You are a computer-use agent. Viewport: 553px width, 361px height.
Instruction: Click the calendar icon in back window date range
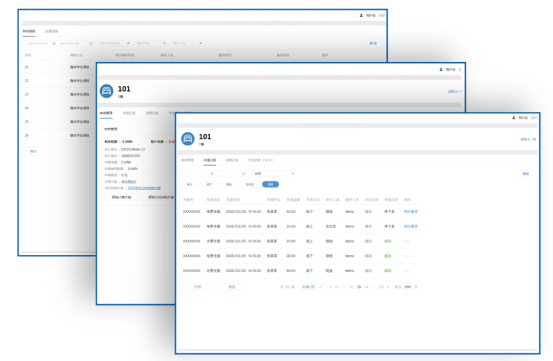(x=91, y=43)
